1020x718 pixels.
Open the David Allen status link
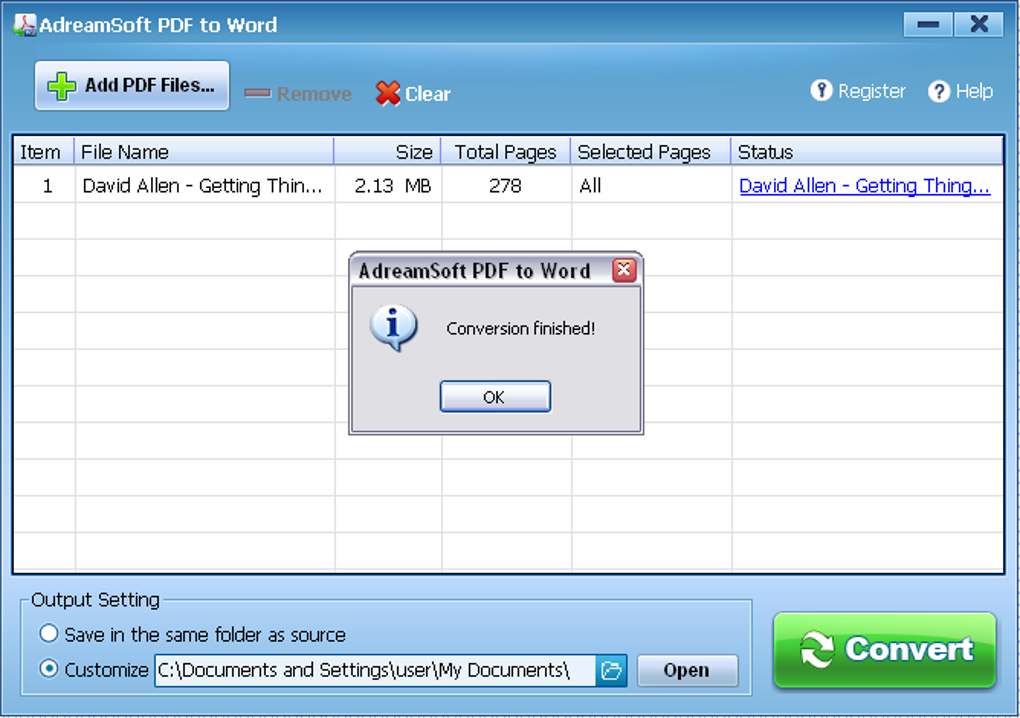point(863,185)
